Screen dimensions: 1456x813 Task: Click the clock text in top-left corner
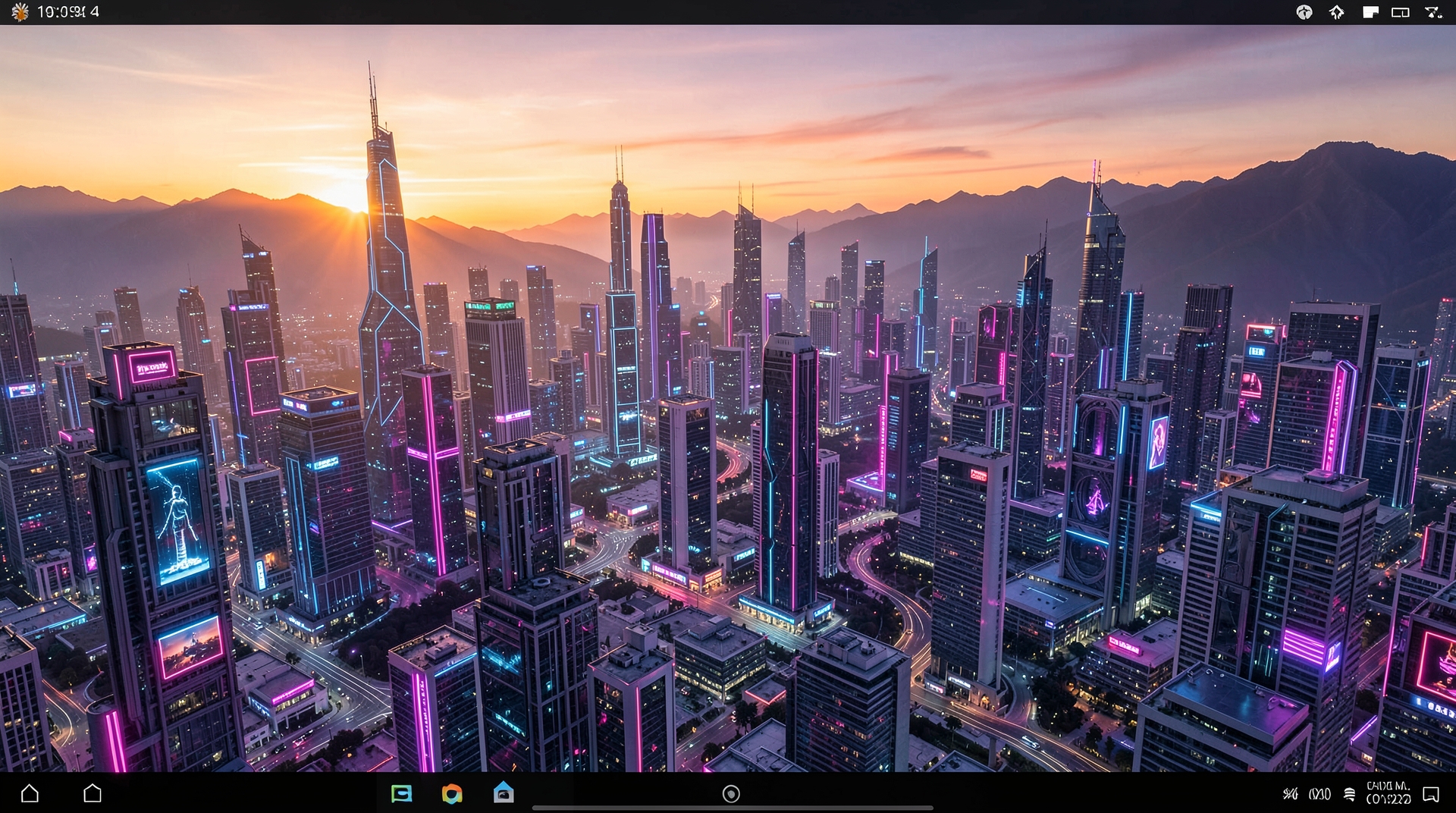[68, 12]
